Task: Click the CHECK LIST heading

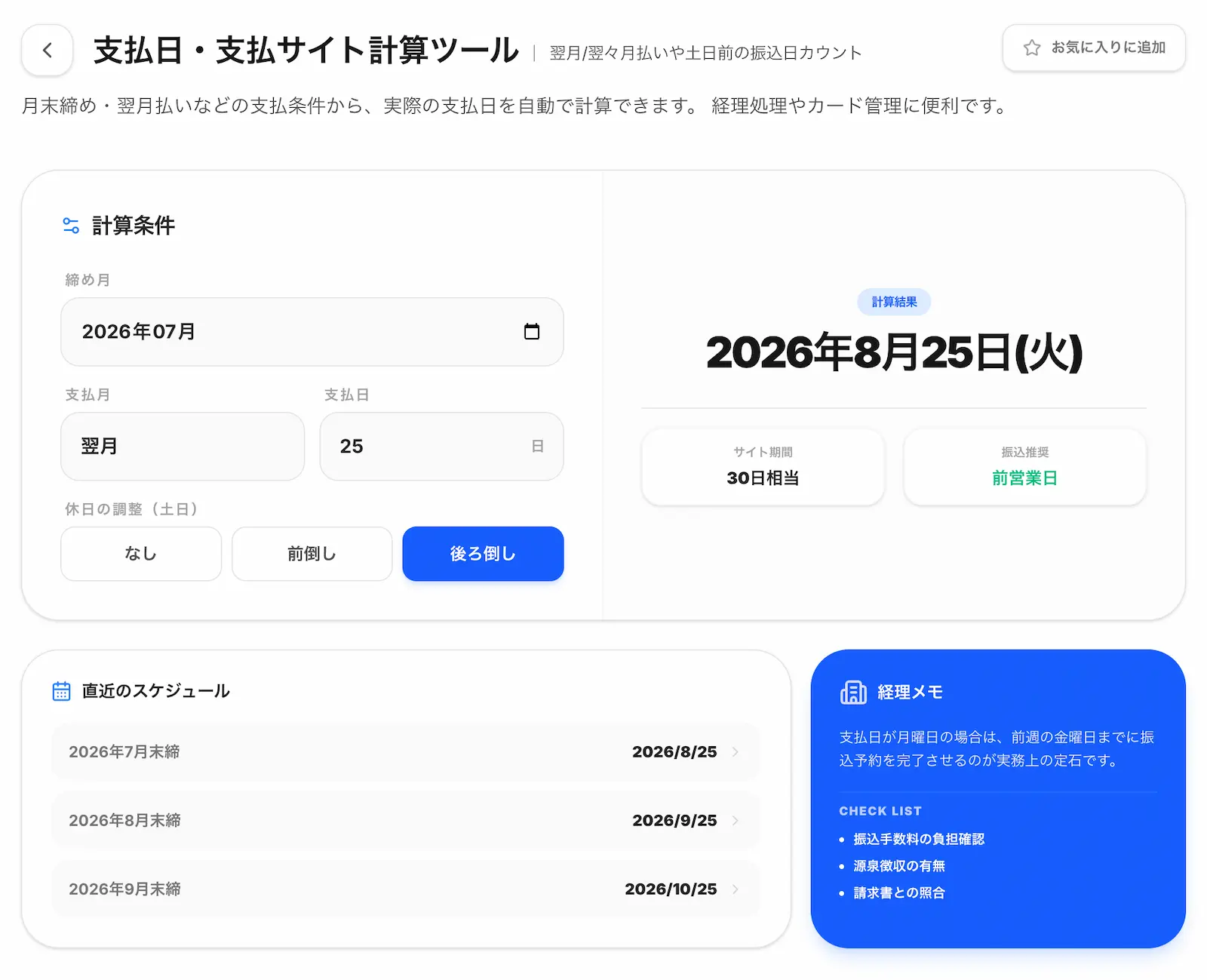Action: tap(880, 811)
